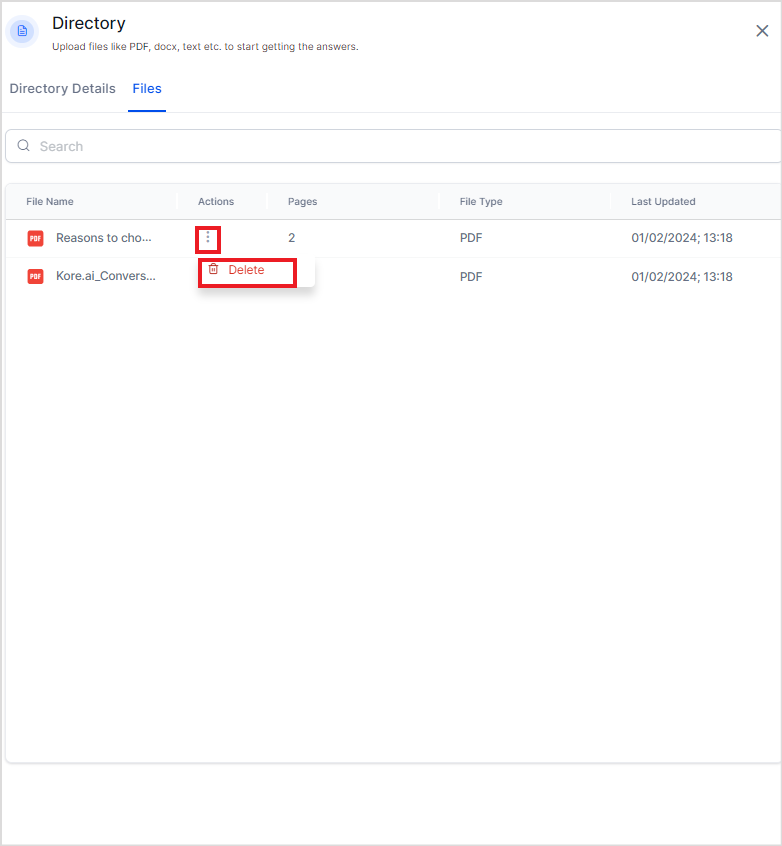This screenshot has width=782, height=846.
Task: Open the 'Reasons to cho...' file name
Action: tap(104, 238)
